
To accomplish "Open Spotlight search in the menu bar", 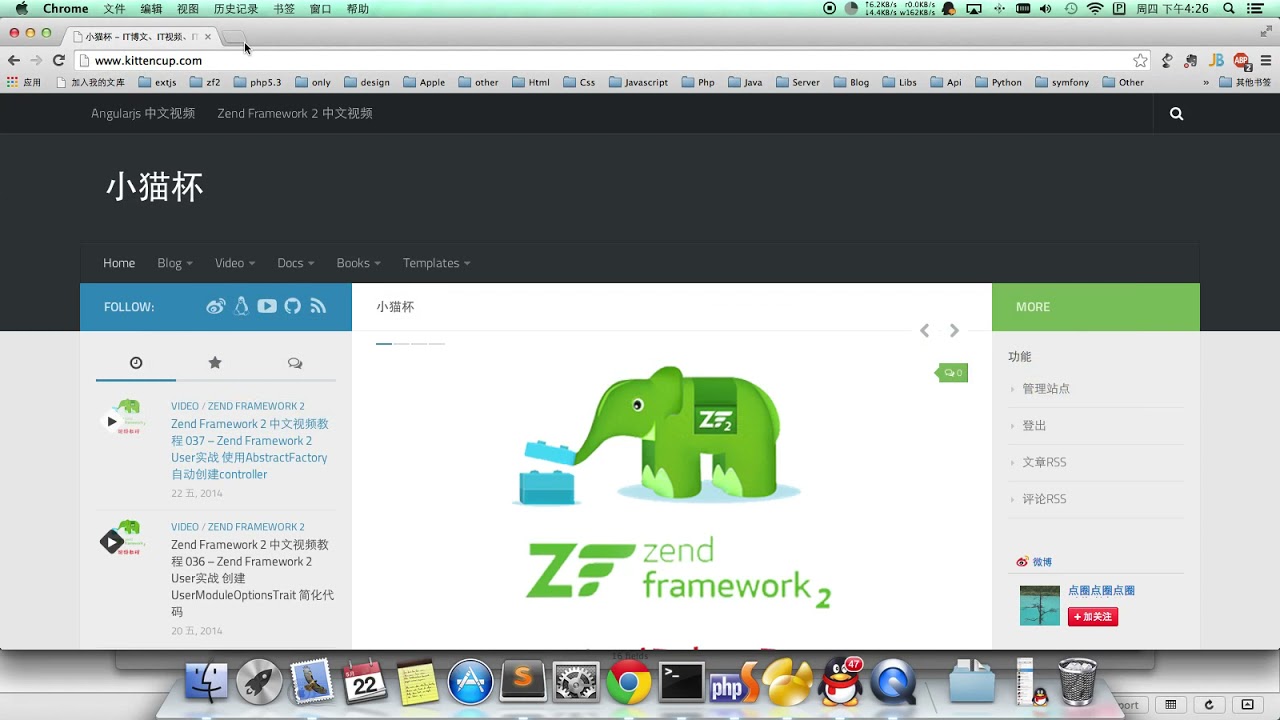I will (x=1229, y=8).
